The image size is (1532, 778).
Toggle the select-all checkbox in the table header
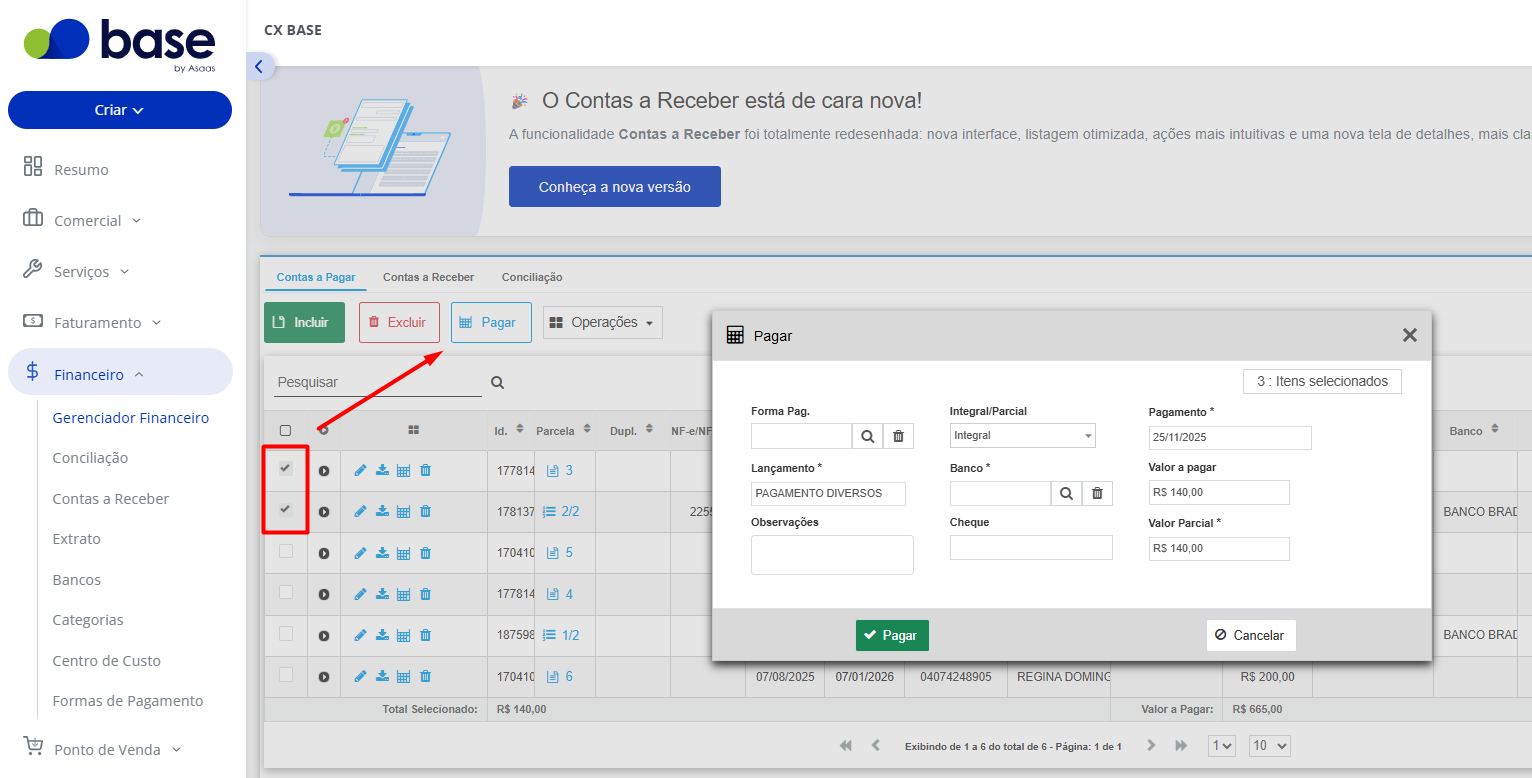pos(285,430)
